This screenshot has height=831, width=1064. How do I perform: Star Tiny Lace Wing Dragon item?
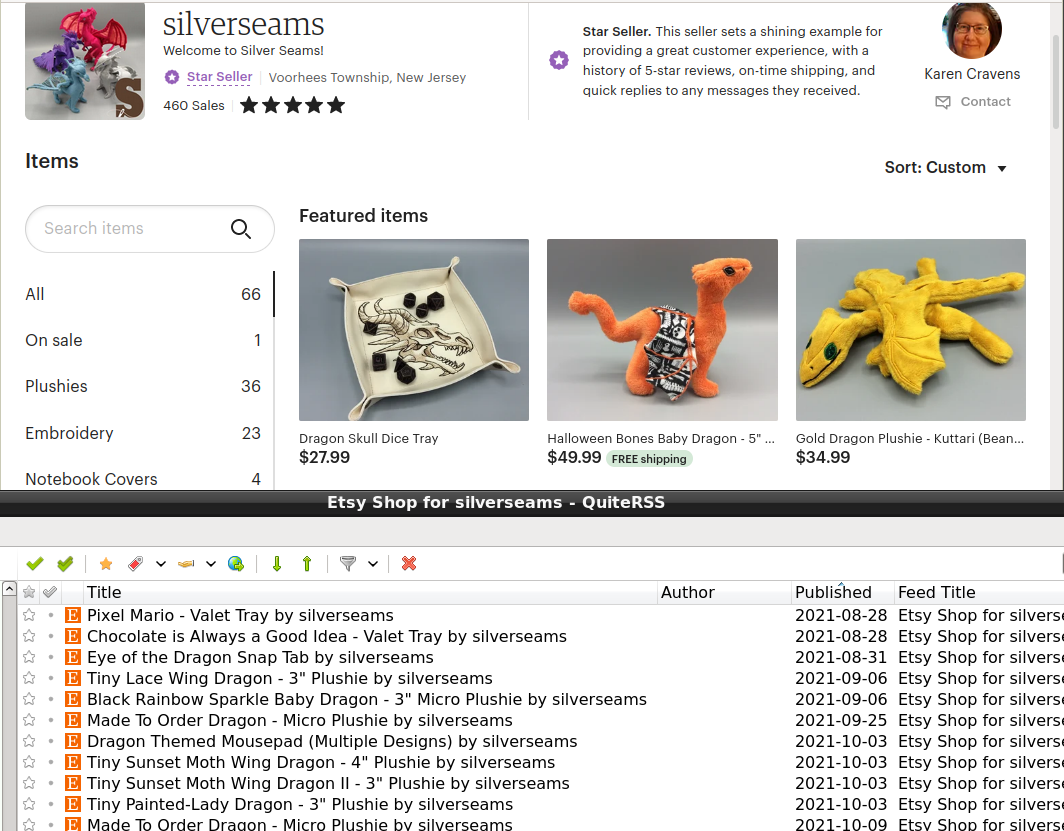click(28, 678)
